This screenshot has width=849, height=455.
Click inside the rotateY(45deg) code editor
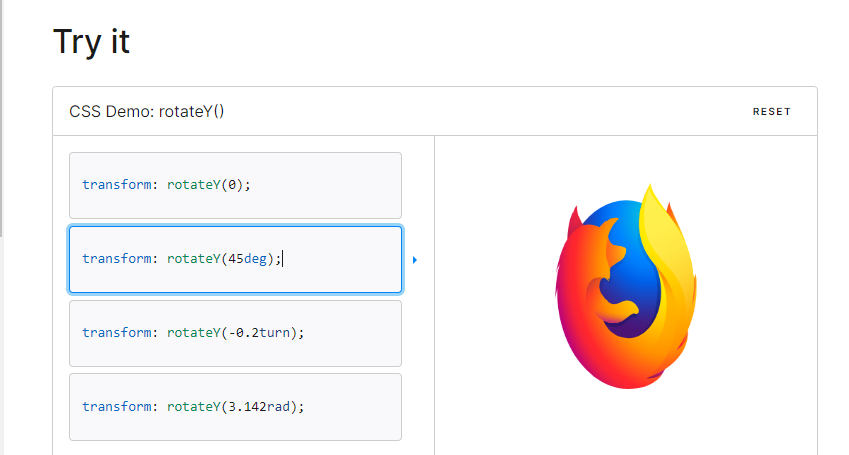[x=235, y=259]
